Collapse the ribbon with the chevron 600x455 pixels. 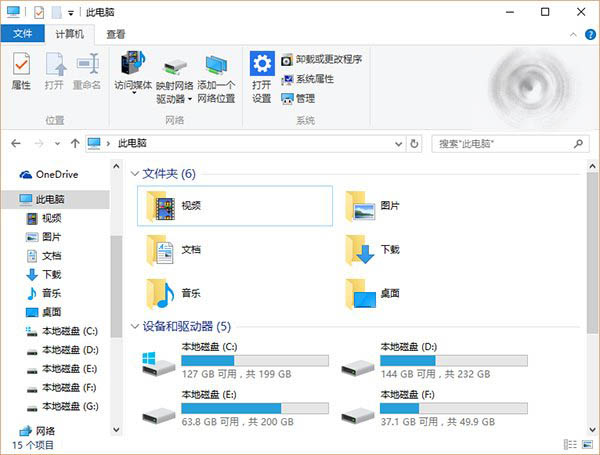pos(573,35)
